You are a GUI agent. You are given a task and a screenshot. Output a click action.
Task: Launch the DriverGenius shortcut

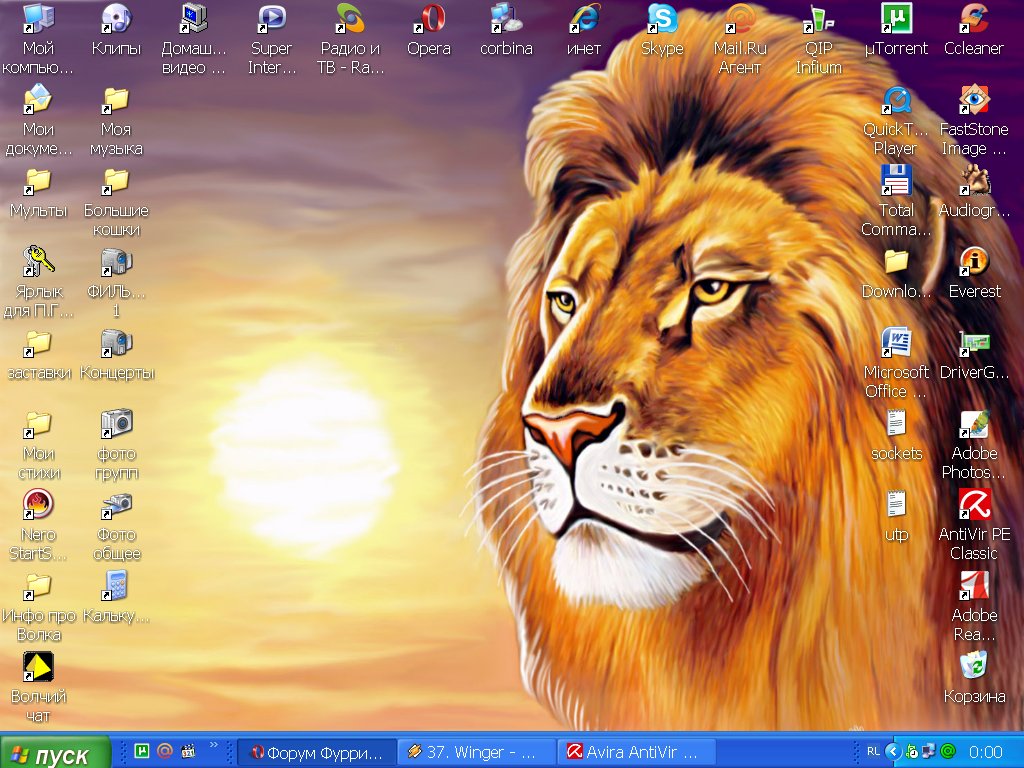click(974, 342)
